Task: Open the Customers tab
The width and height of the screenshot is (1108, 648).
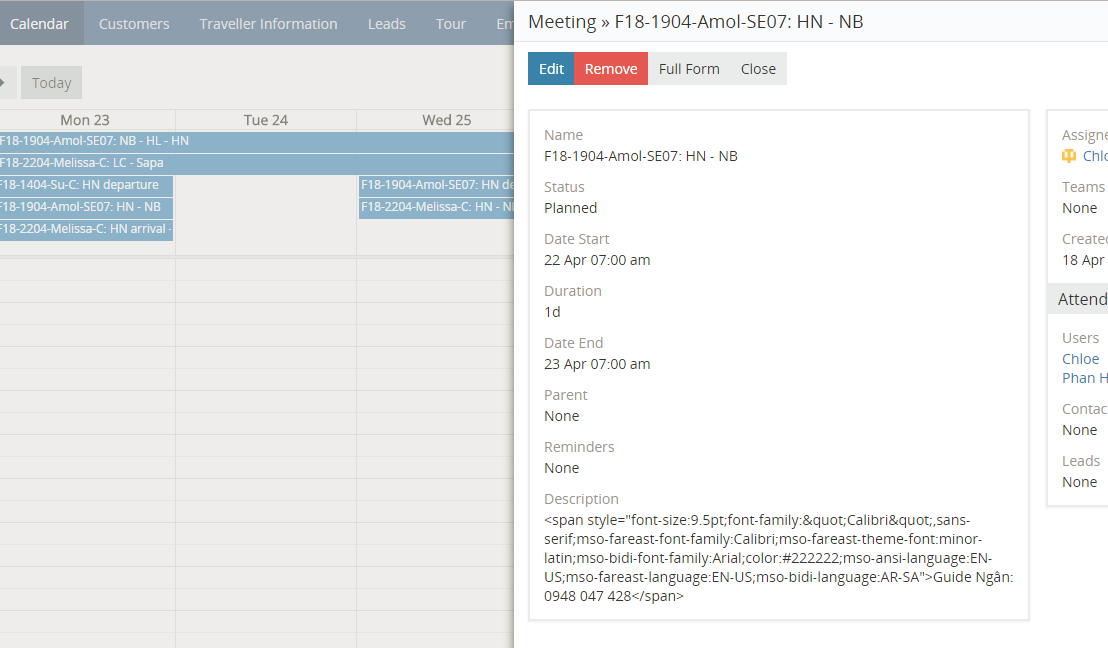Action: [x=134, y=23]
